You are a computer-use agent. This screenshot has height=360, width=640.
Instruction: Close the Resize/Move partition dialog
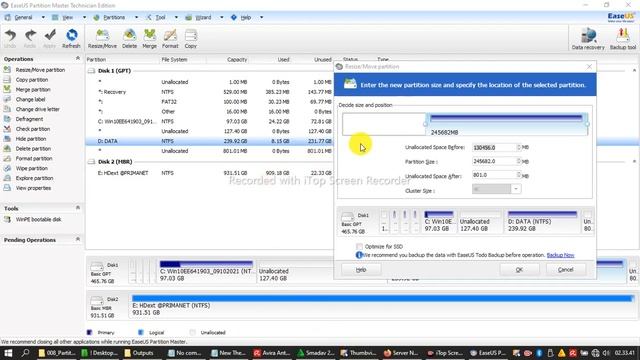589,67
